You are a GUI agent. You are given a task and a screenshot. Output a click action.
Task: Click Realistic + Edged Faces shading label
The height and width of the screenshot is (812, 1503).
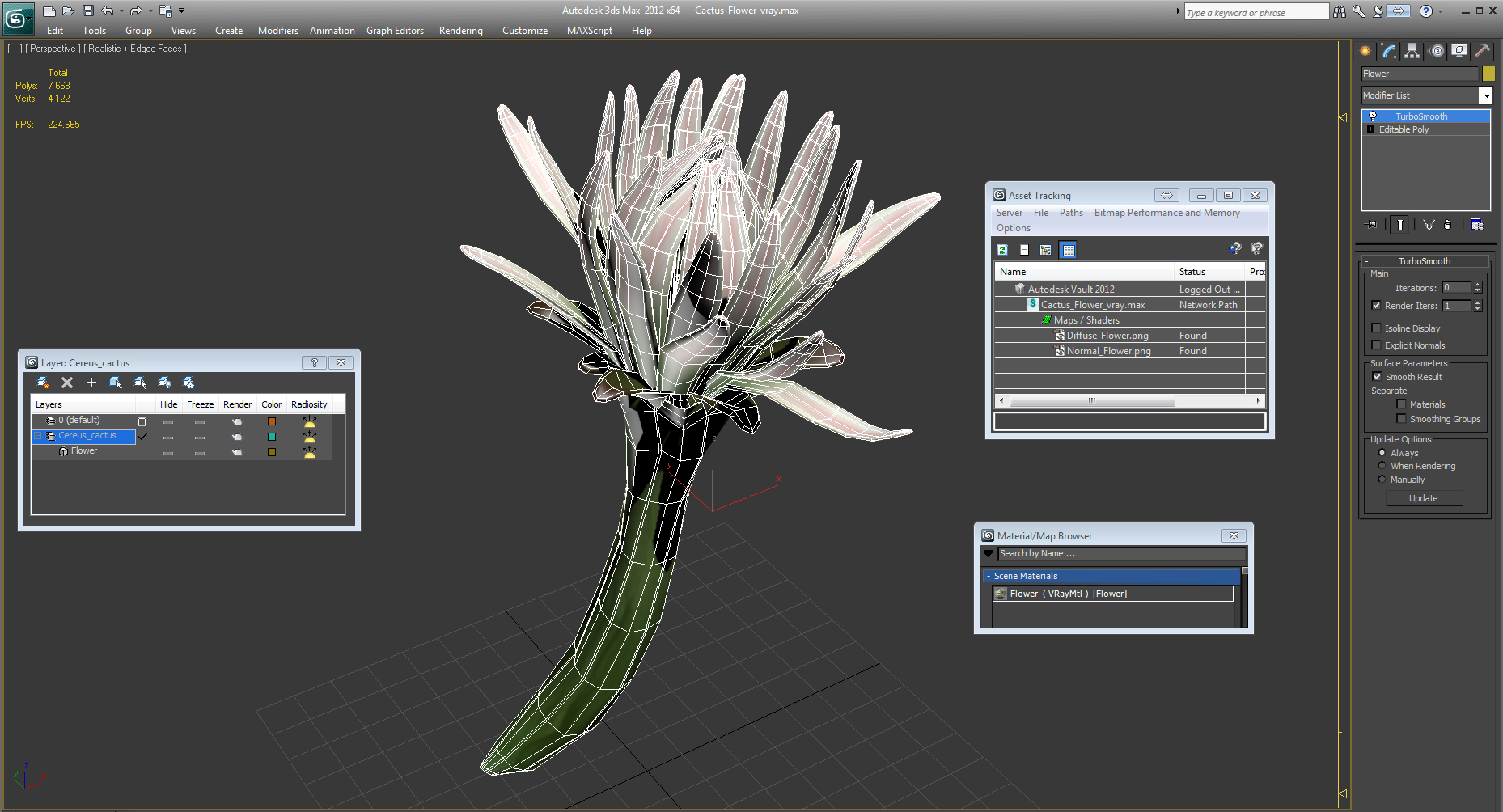pyautogui.click(x=137, y=49)
